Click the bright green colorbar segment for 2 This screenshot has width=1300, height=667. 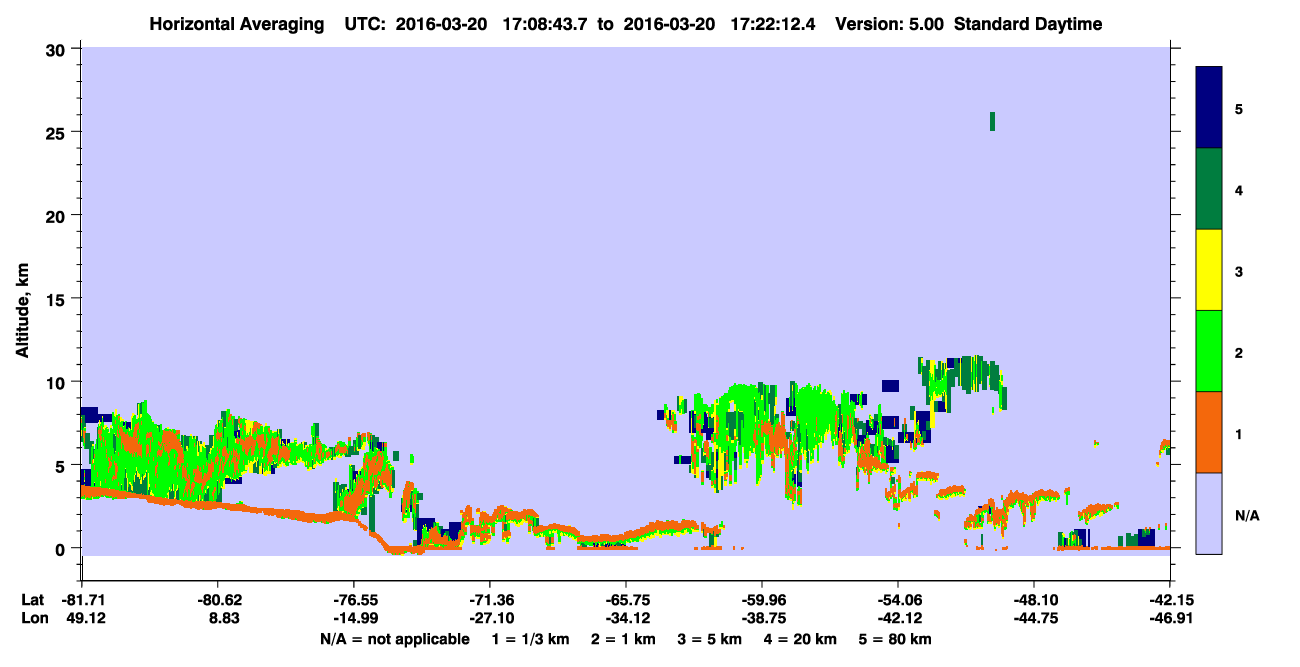1209,351
